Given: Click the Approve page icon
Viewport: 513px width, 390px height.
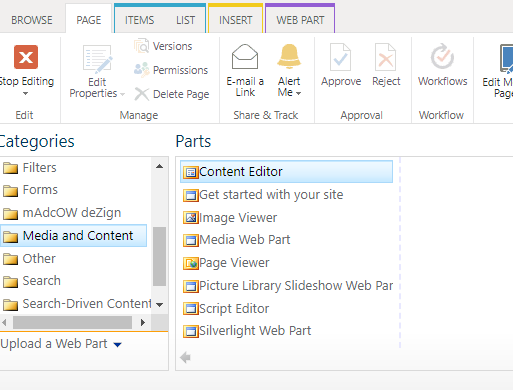Looking at the screenshot, I should click(x=340, y=57).
